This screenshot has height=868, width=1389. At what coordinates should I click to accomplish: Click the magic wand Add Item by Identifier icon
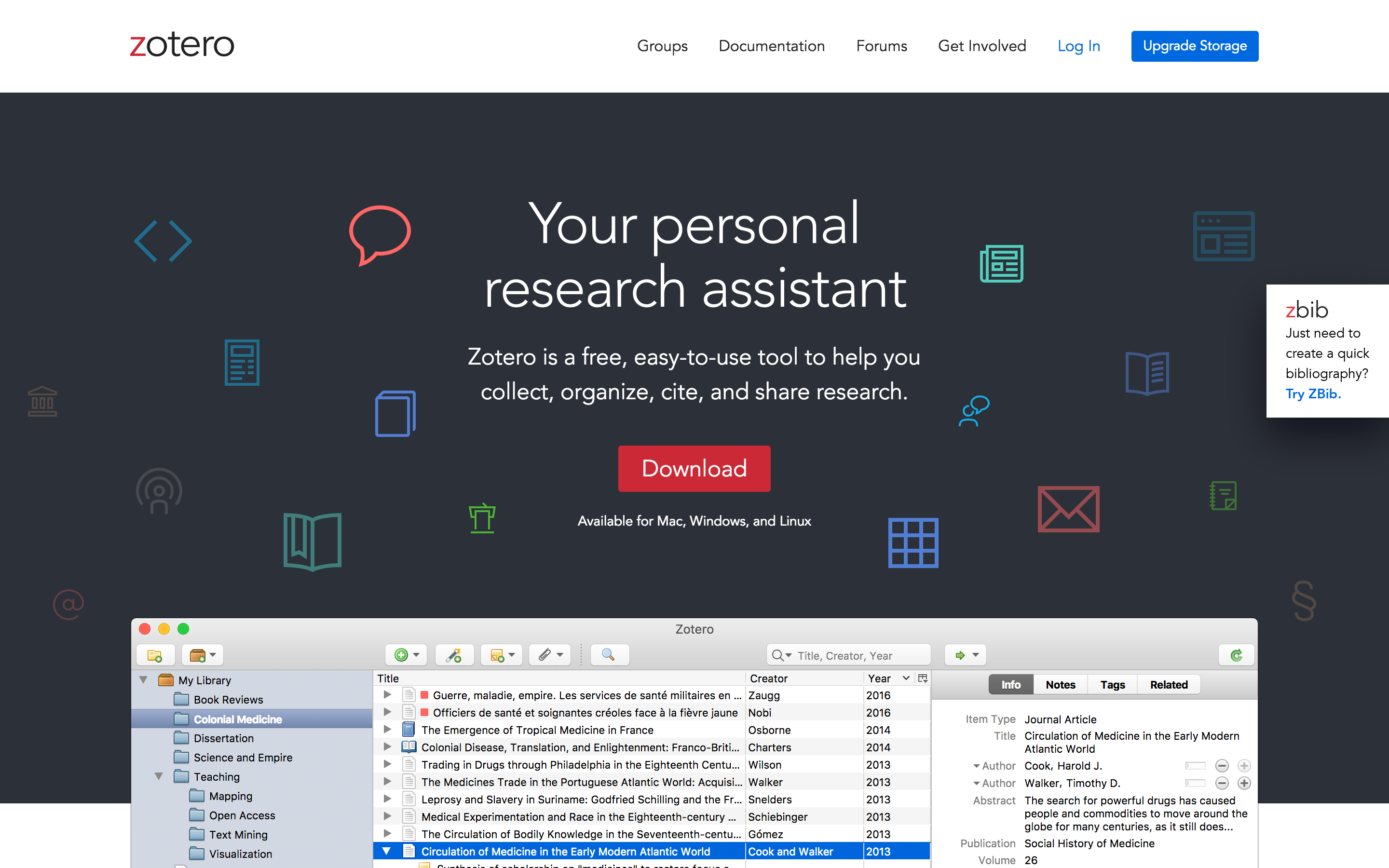tap(454, 655)
